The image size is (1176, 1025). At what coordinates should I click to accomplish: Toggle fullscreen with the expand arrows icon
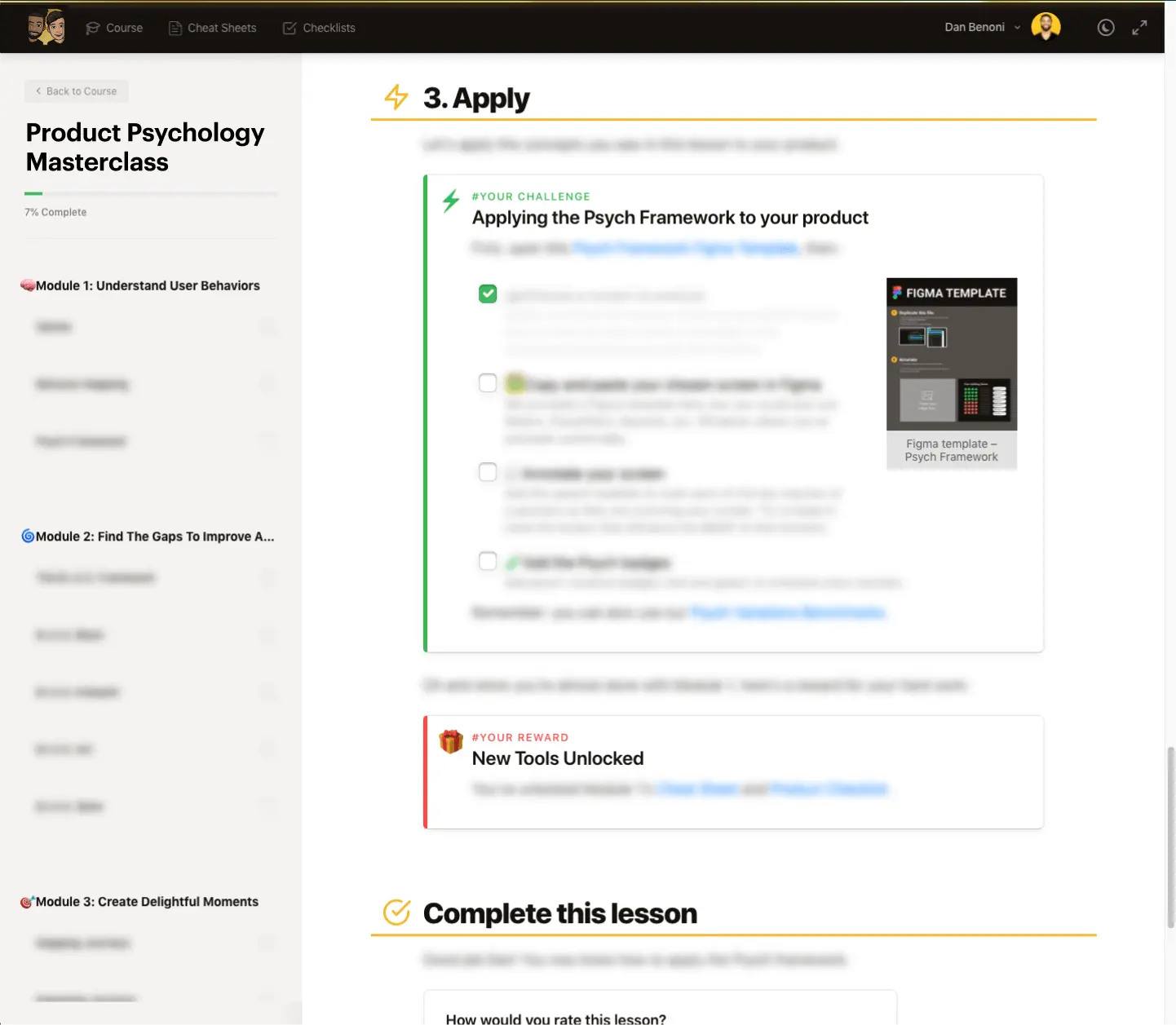[1139, 28]
